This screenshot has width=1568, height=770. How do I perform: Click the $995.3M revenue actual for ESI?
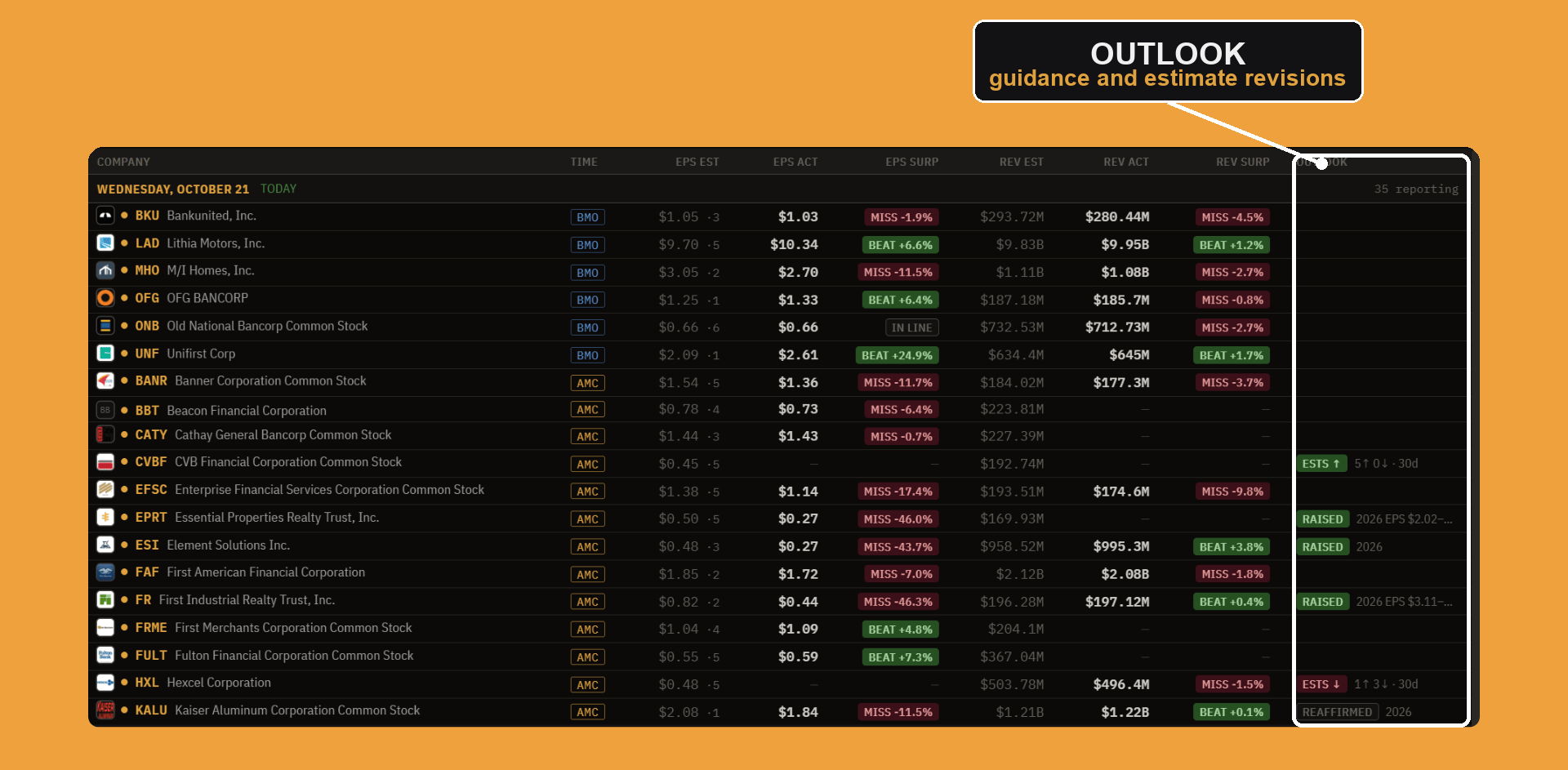pos(1121,546)
